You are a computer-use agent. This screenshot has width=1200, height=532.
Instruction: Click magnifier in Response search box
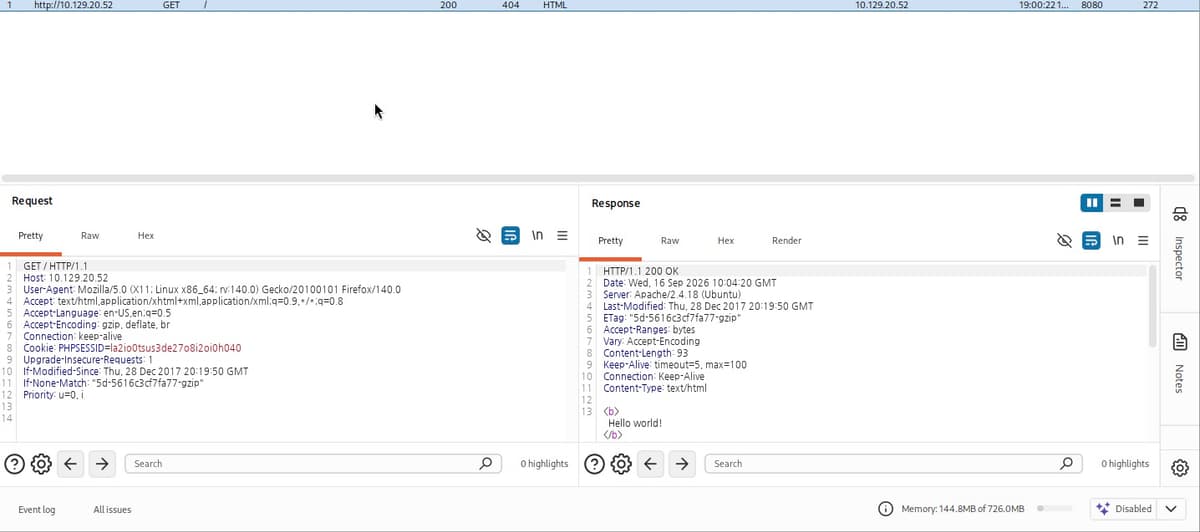(1066, 463)
